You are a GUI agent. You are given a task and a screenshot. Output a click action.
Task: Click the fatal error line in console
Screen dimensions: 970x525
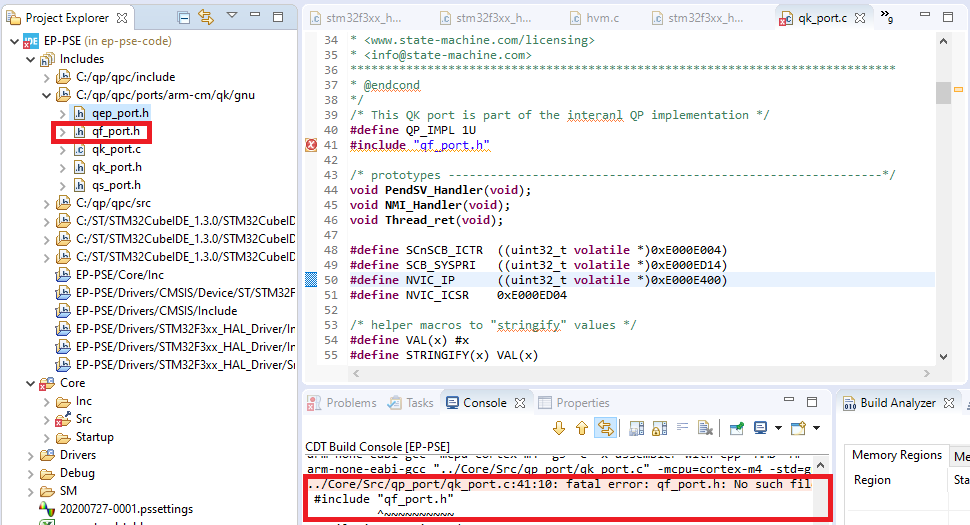click(x=559, y=484)
